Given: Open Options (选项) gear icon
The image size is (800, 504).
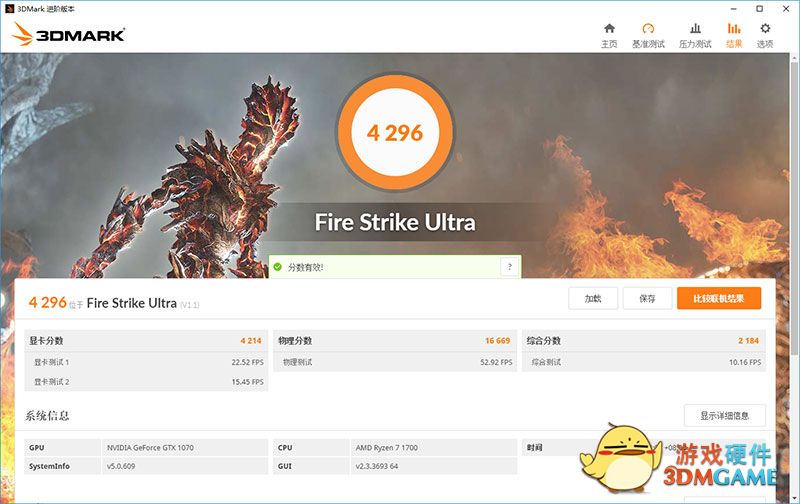Looking at the screenshot, I should click(x=765, y=29).
